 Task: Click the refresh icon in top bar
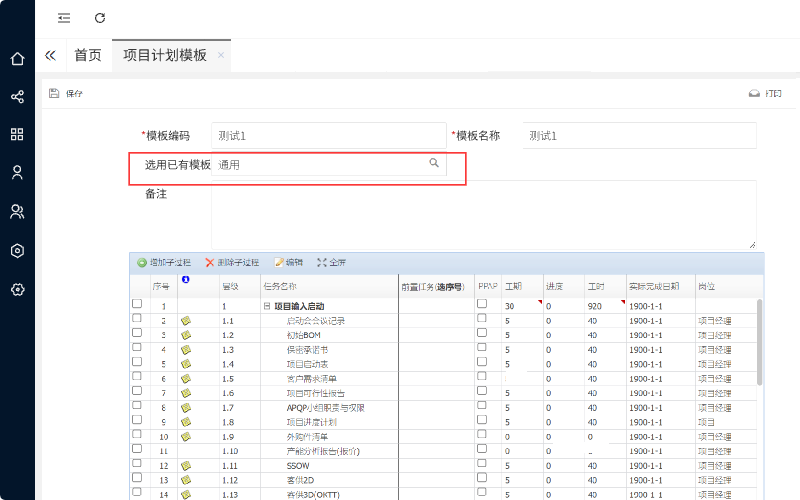pyautogui.click(x=99, y=18)
